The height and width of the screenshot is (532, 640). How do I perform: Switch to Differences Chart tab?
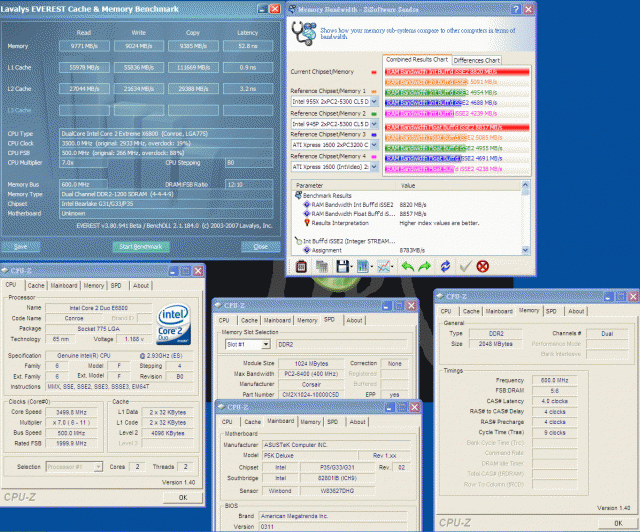(476, 60)
